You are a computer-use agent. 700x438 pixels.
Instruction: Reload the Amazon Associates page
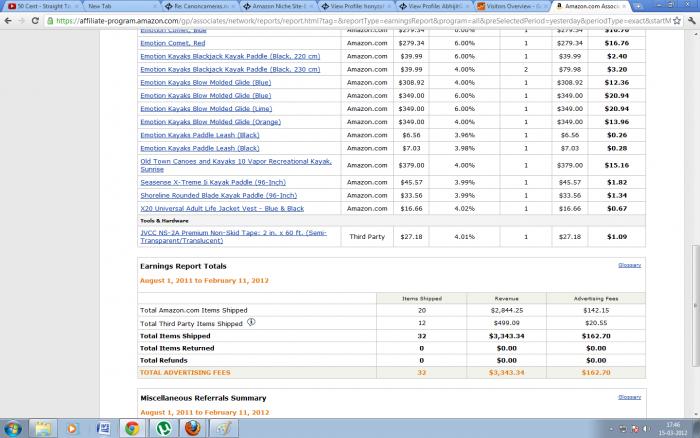click(x=35, y=21)
